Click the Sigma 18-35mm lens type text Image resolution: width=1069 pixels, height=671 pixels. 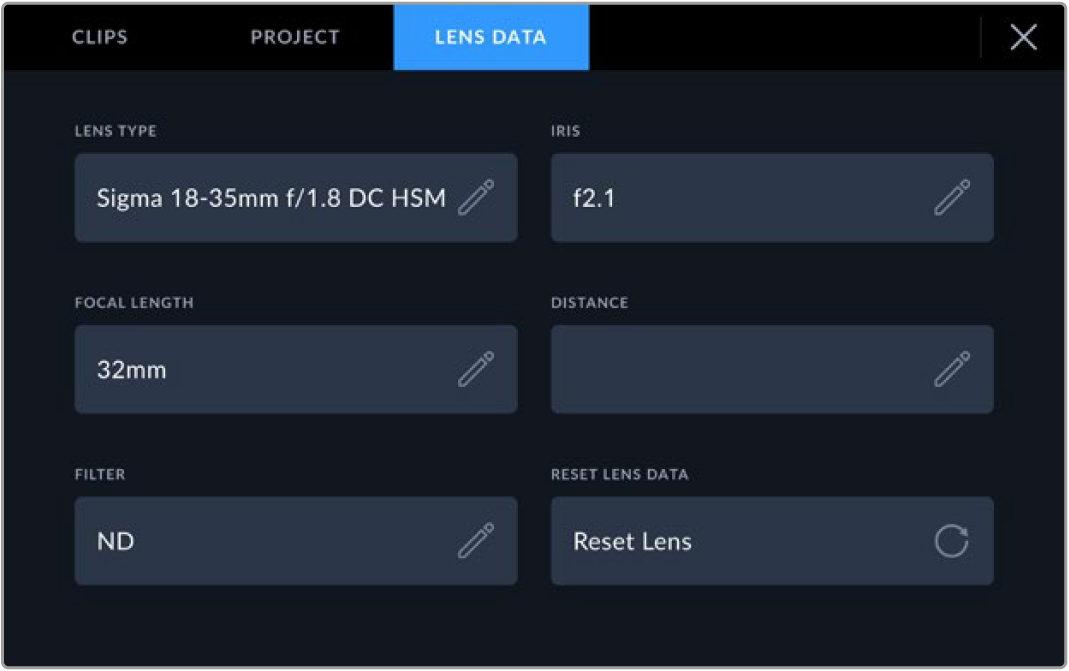point(271,198)
